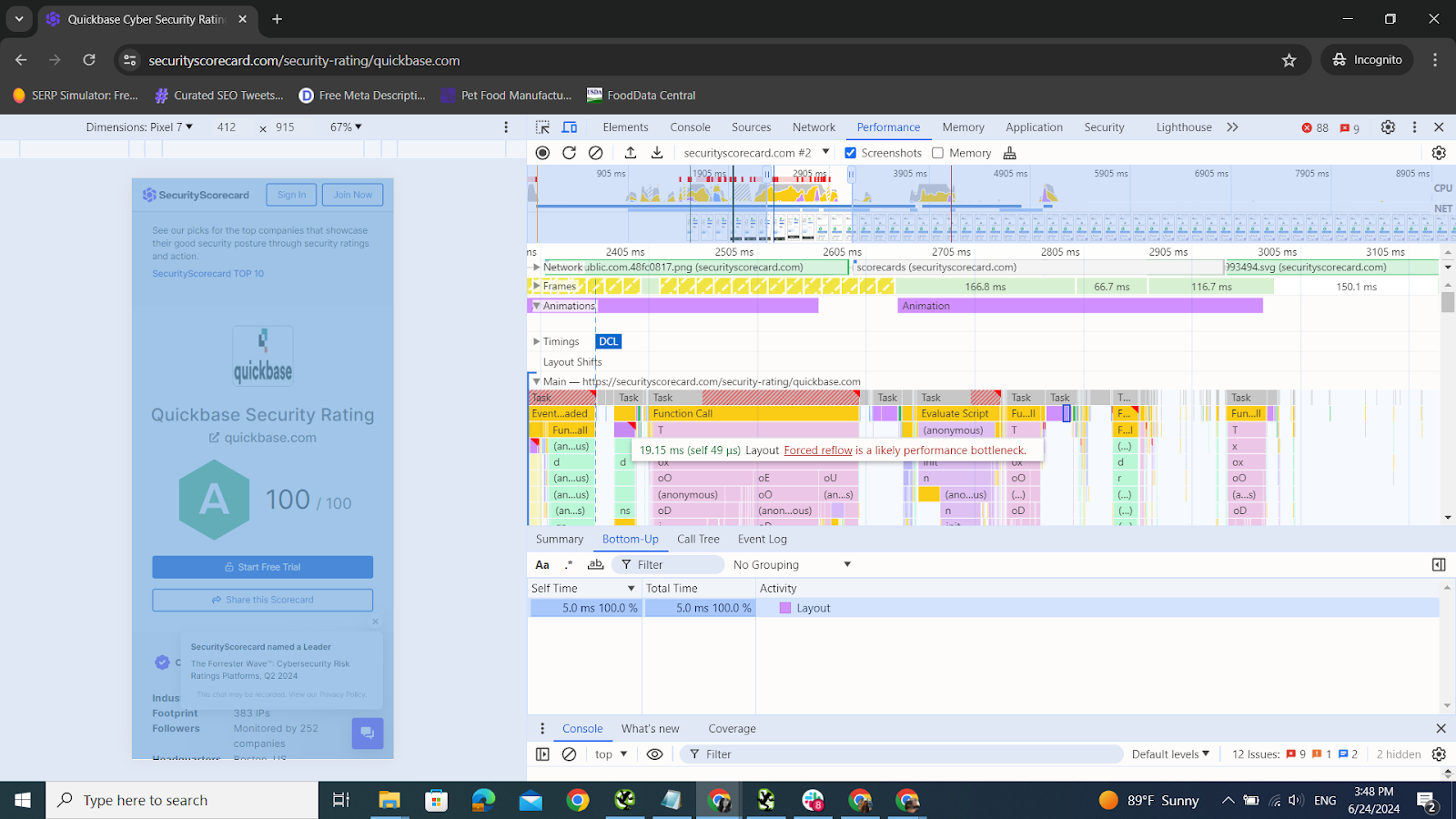The image size is (1456, 819).
Task: Clear the performance recording
Action: [x=596, y=153]
